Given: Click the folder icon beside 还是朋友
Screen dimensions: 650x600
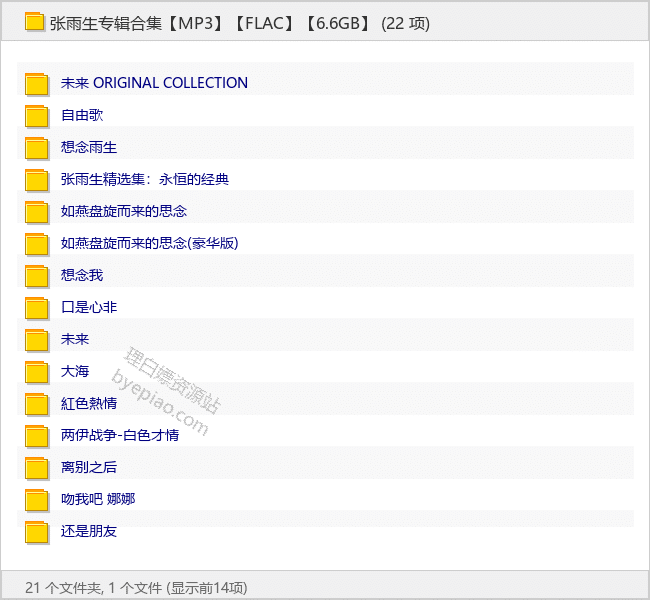Looking at the screenshot, I should tap(36, 532).
